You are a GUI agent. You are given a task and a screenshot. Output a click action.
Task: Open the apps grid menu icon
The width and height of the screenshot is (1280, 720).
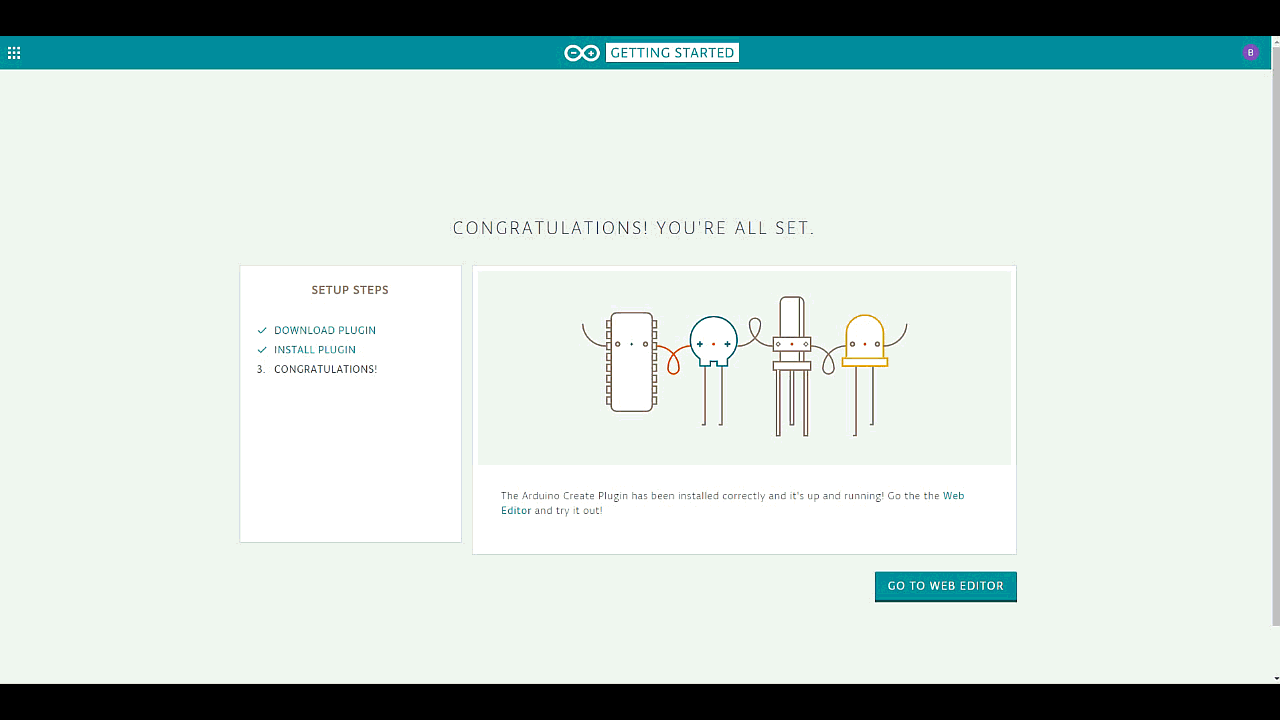pyautogui.click(x=14, y=53)
